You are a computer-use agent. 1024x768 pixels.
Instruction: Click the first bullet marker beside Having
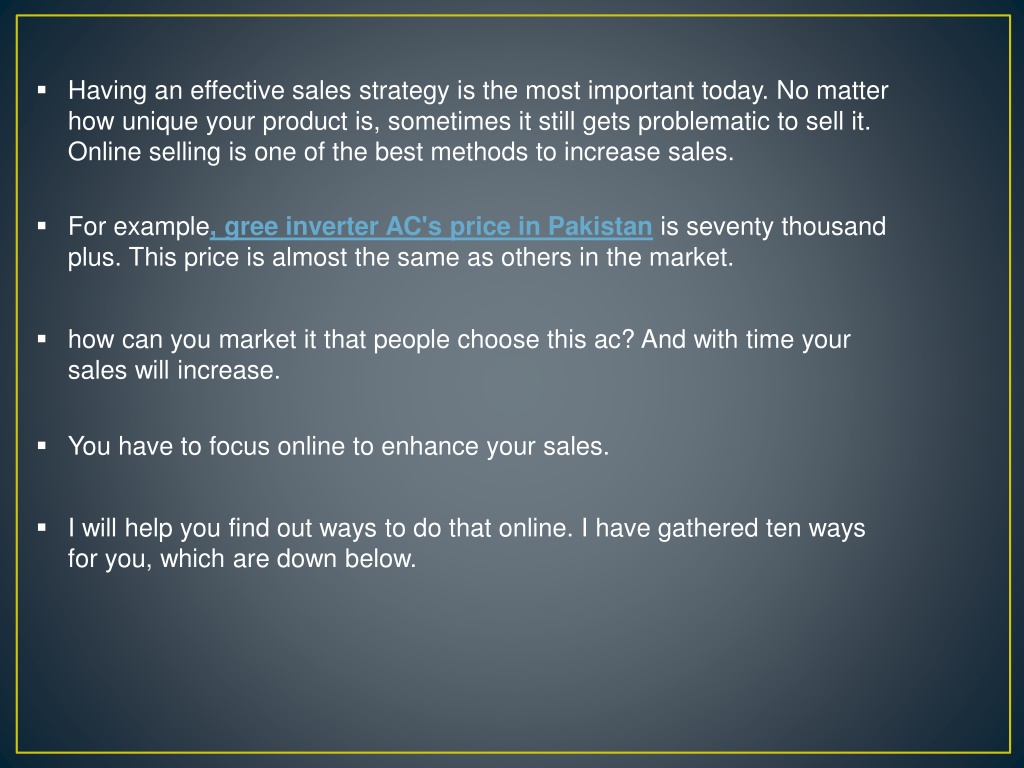pyautogui.click(x=42, y=89)
